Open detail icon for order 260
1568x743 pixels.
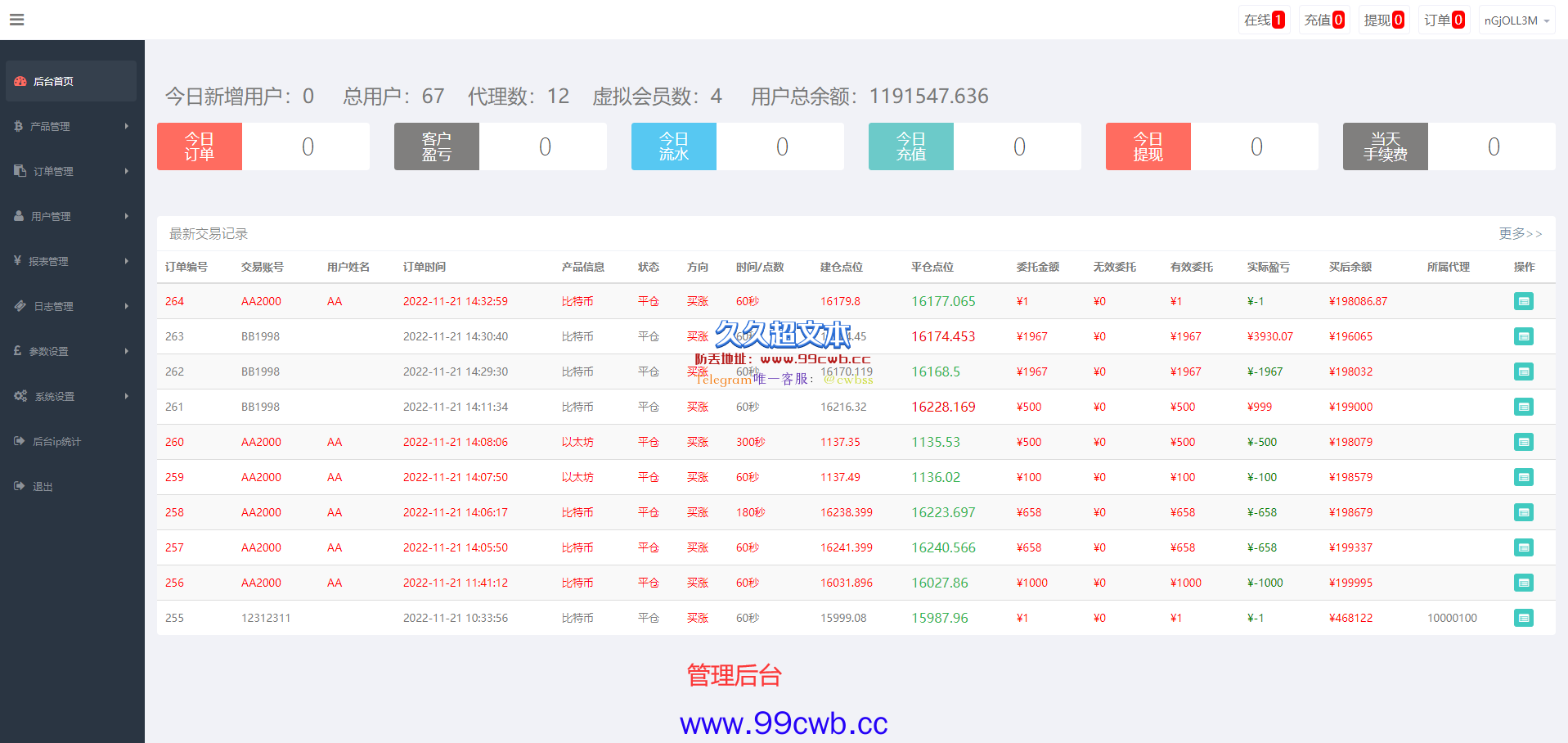1523,442
